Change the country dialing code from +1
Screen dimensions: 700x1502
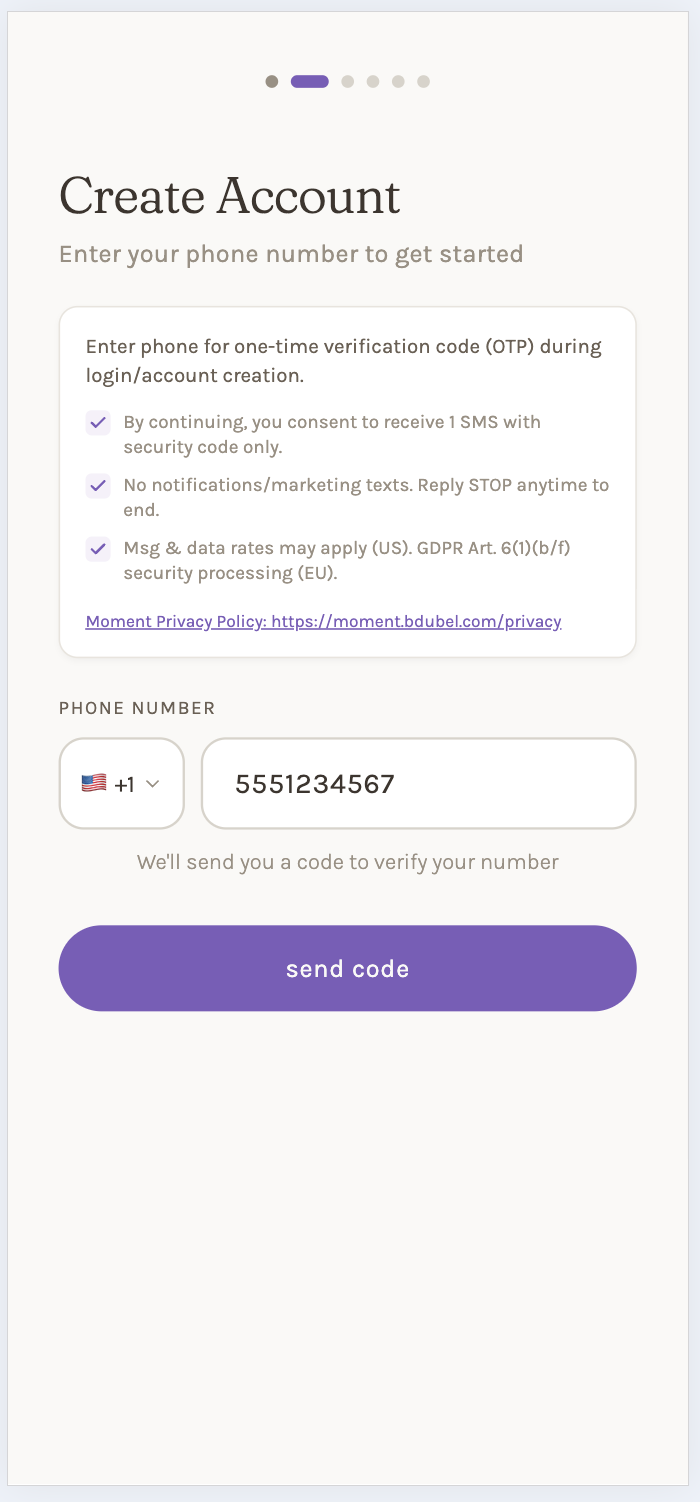(x=121, y=784)
